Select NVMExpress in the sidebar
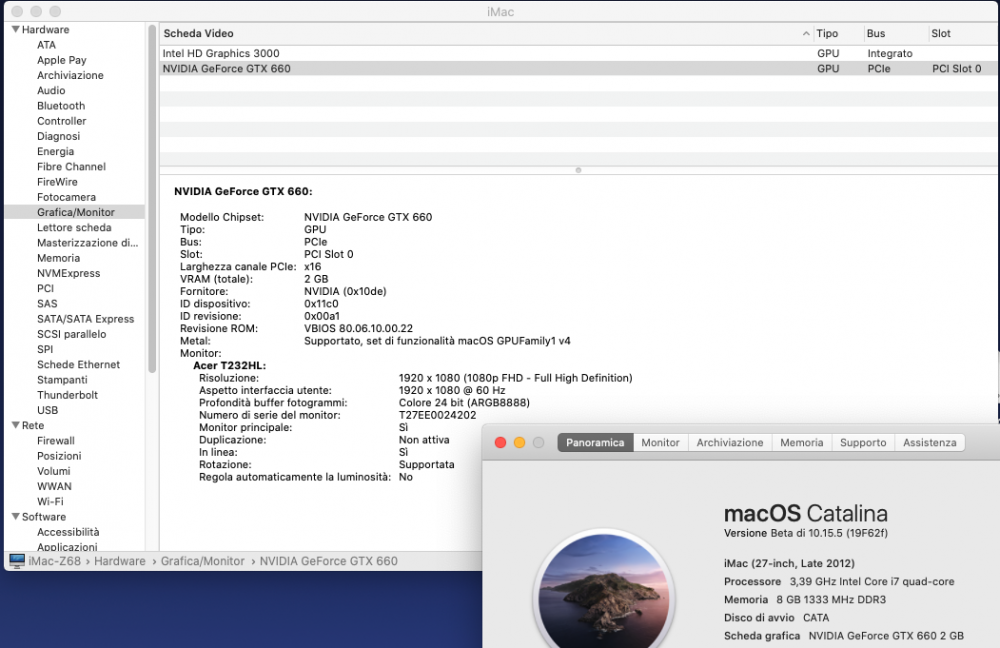 tap(68, 274)
